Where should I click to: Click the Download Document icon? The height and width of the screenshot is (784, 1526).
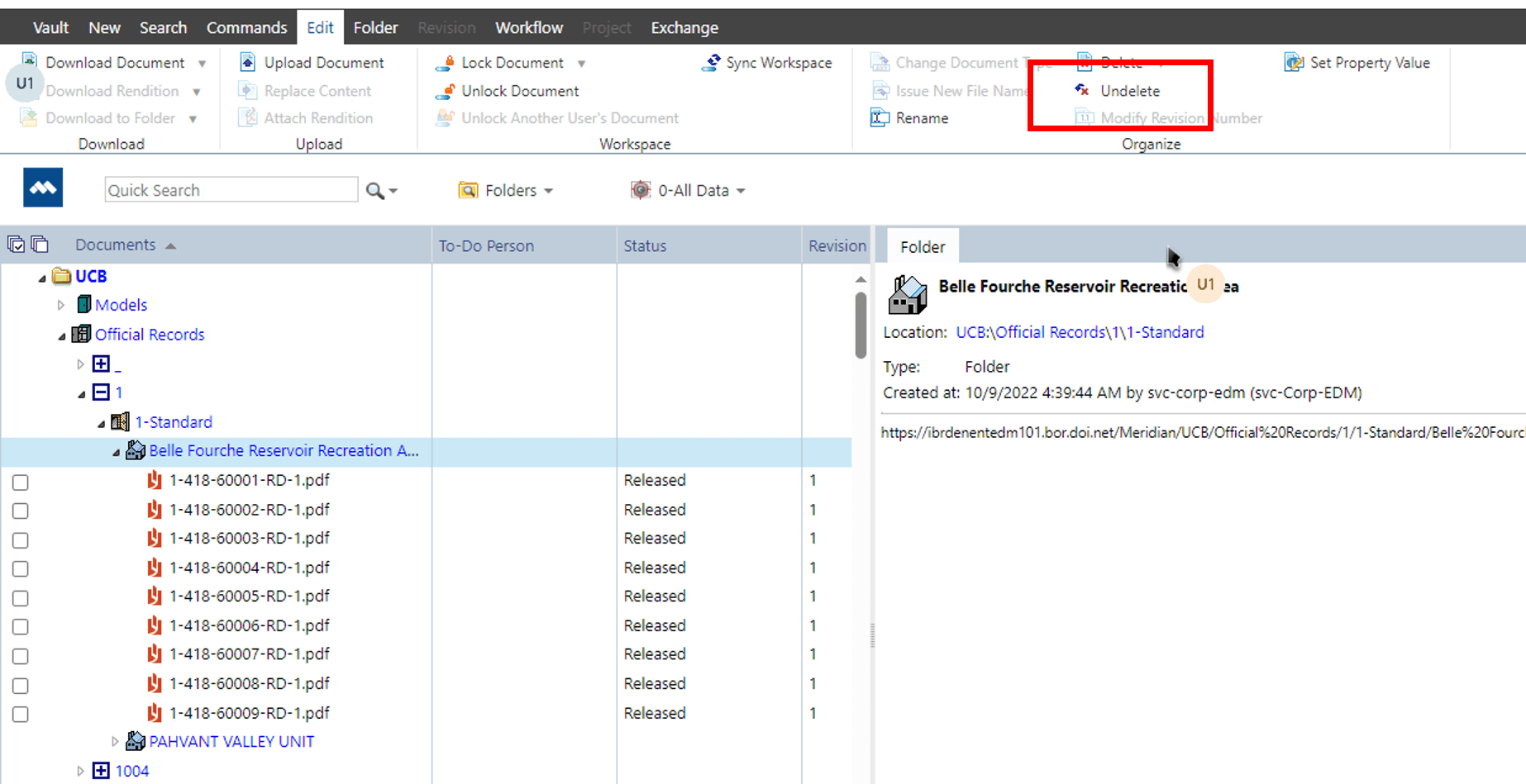click(x=31, y=60)
